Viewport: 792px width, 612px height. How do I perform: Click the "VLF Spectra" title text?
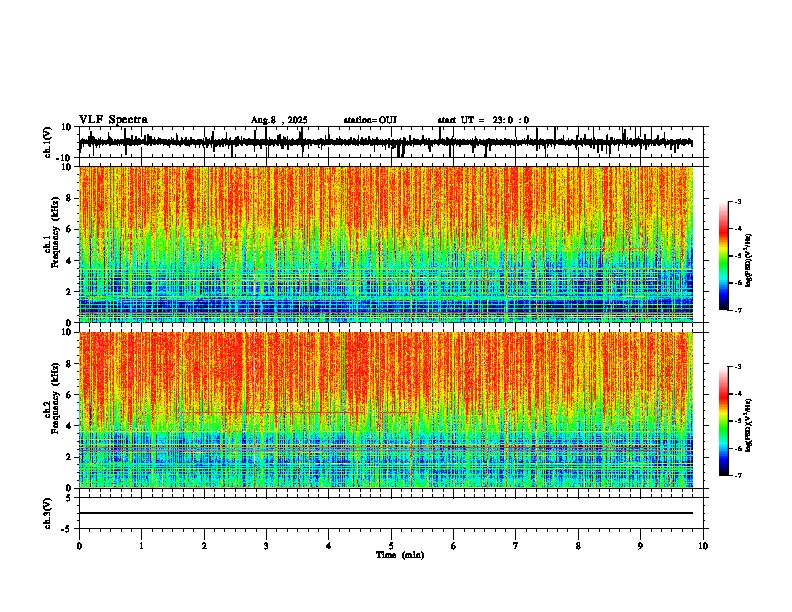click(x=113, y=119)
